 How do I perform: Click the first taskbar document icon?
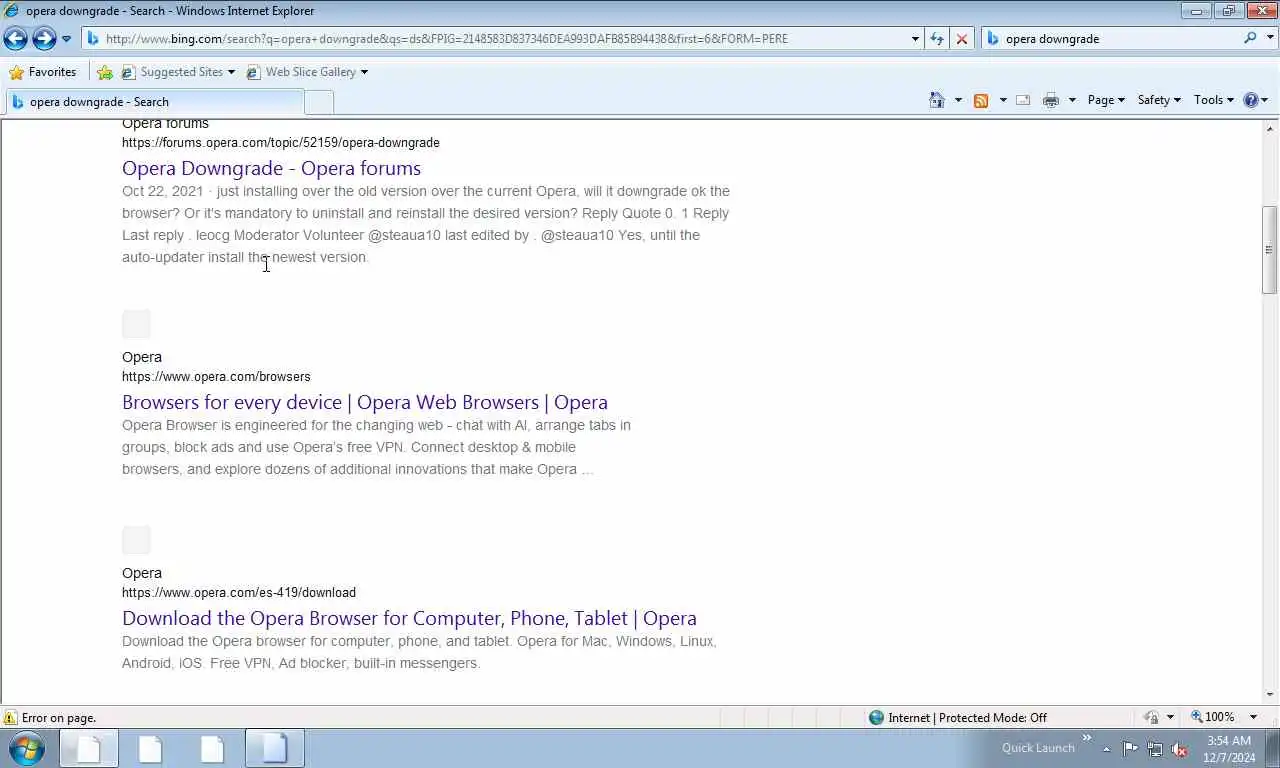[x=88, y=748]
